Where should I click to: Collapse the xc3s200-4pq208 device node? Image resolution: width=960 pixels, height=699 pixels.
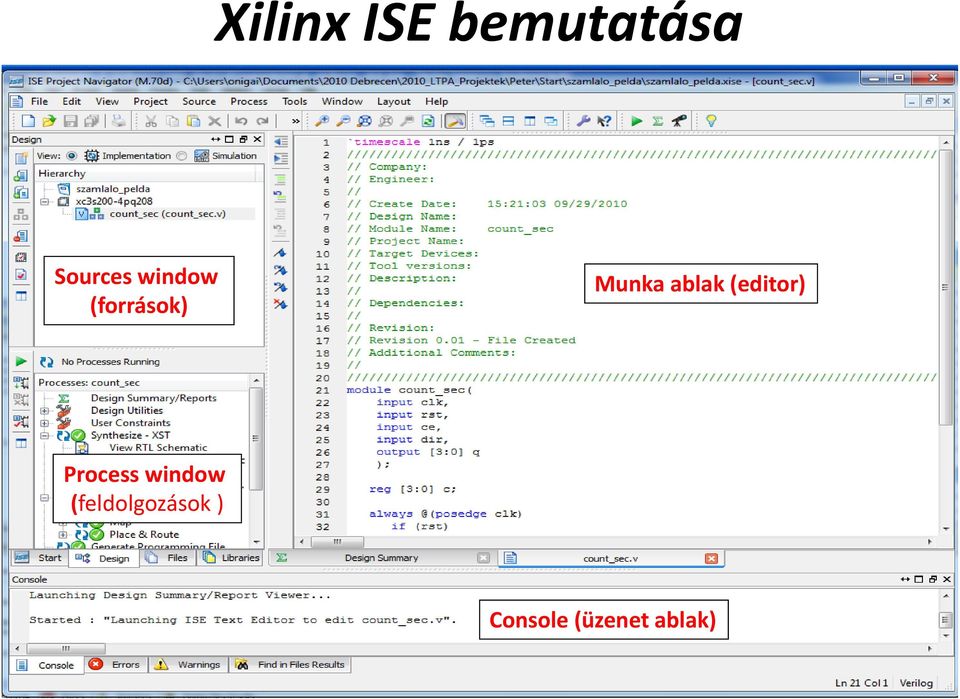[x=45, y=201]
